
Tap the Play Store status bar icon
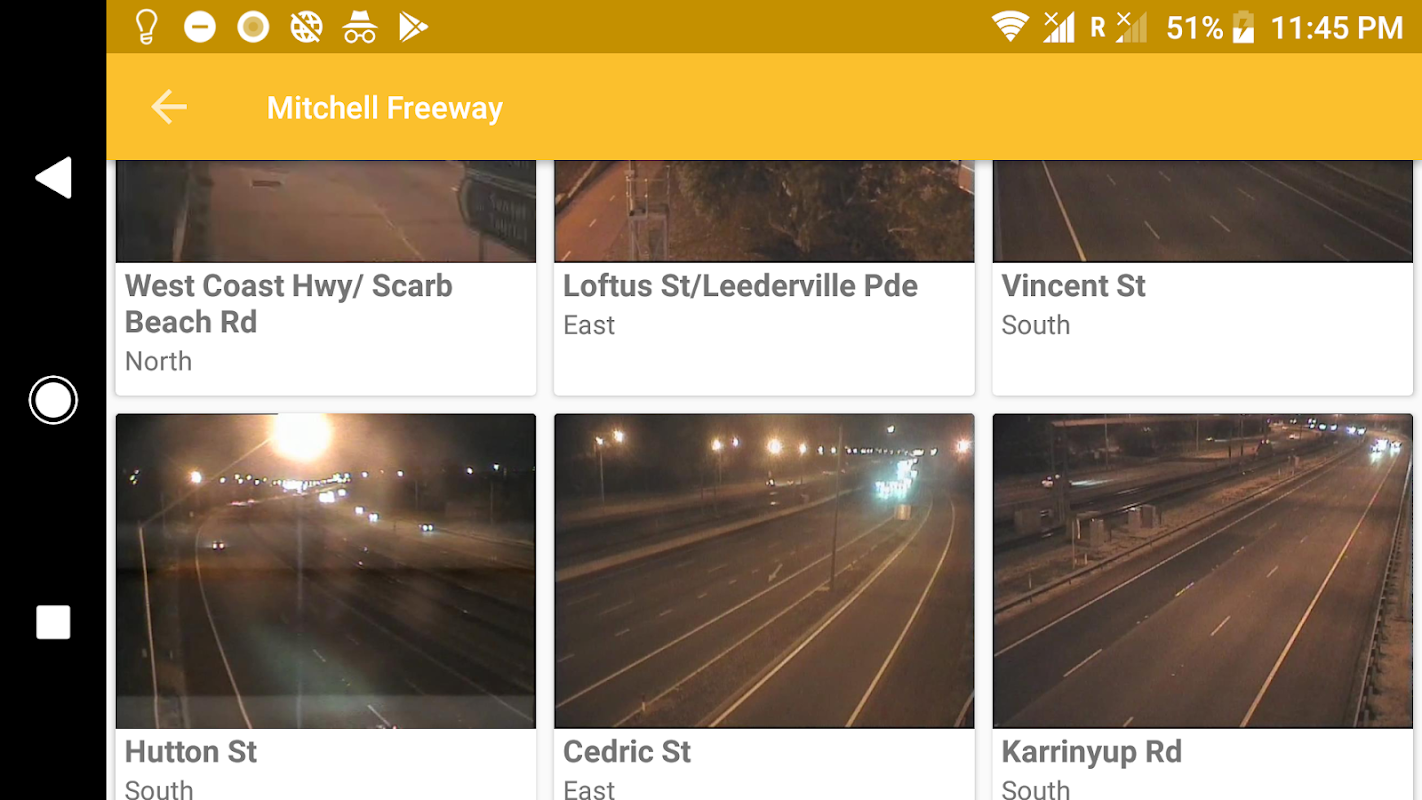413,27
